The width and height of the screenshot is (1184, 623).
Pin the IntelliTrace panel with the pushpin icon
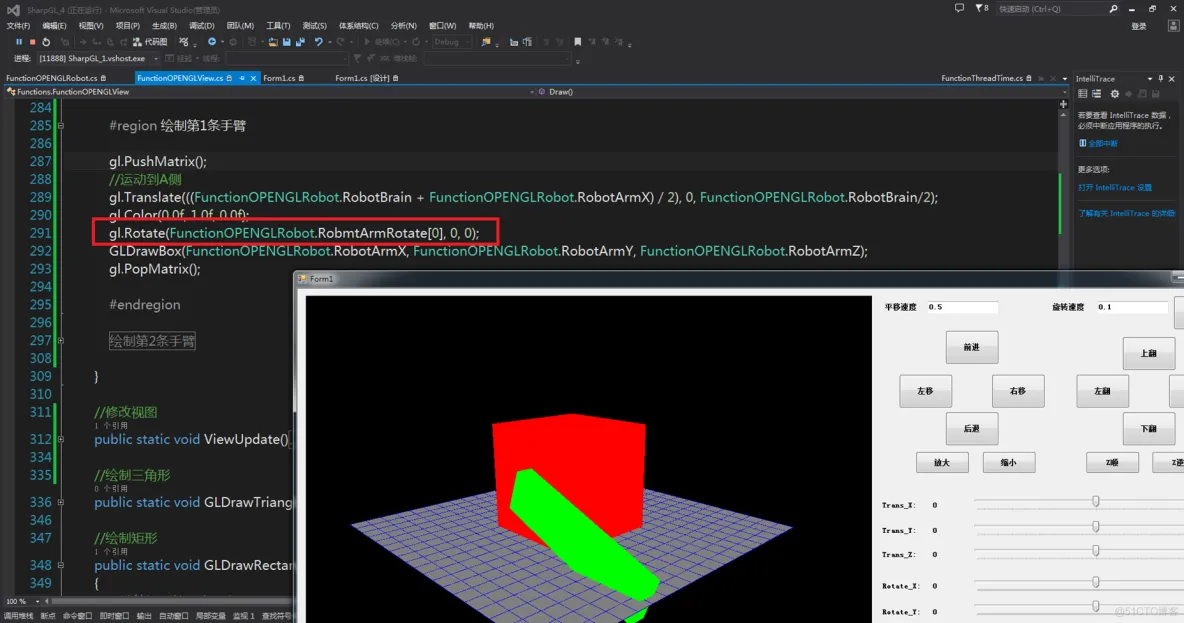click(1161, 79)
